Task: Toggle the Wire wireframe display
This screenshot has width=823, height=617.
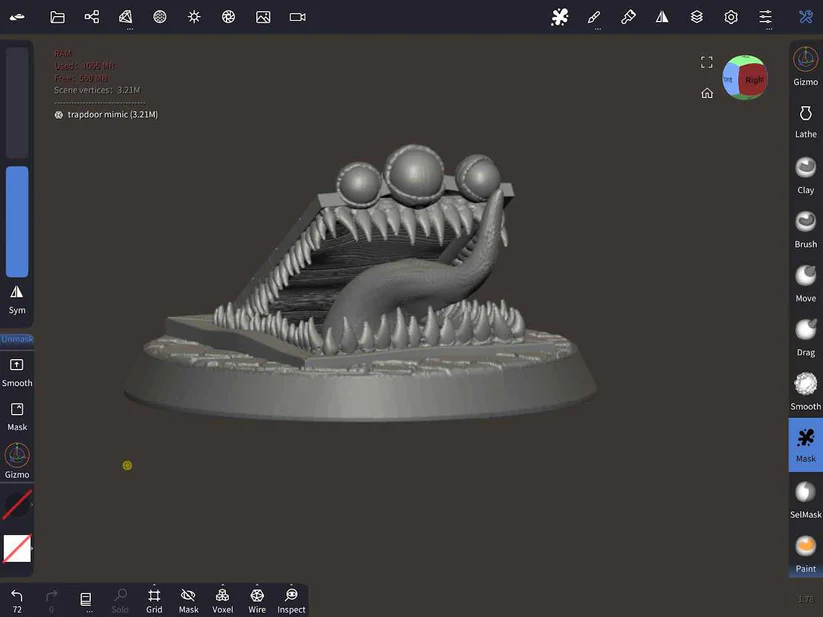Action: coord(257,601)
